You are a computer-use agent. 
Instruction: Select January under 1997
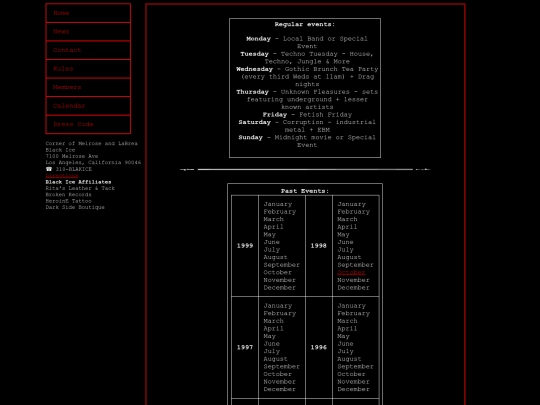click(278, 306)
